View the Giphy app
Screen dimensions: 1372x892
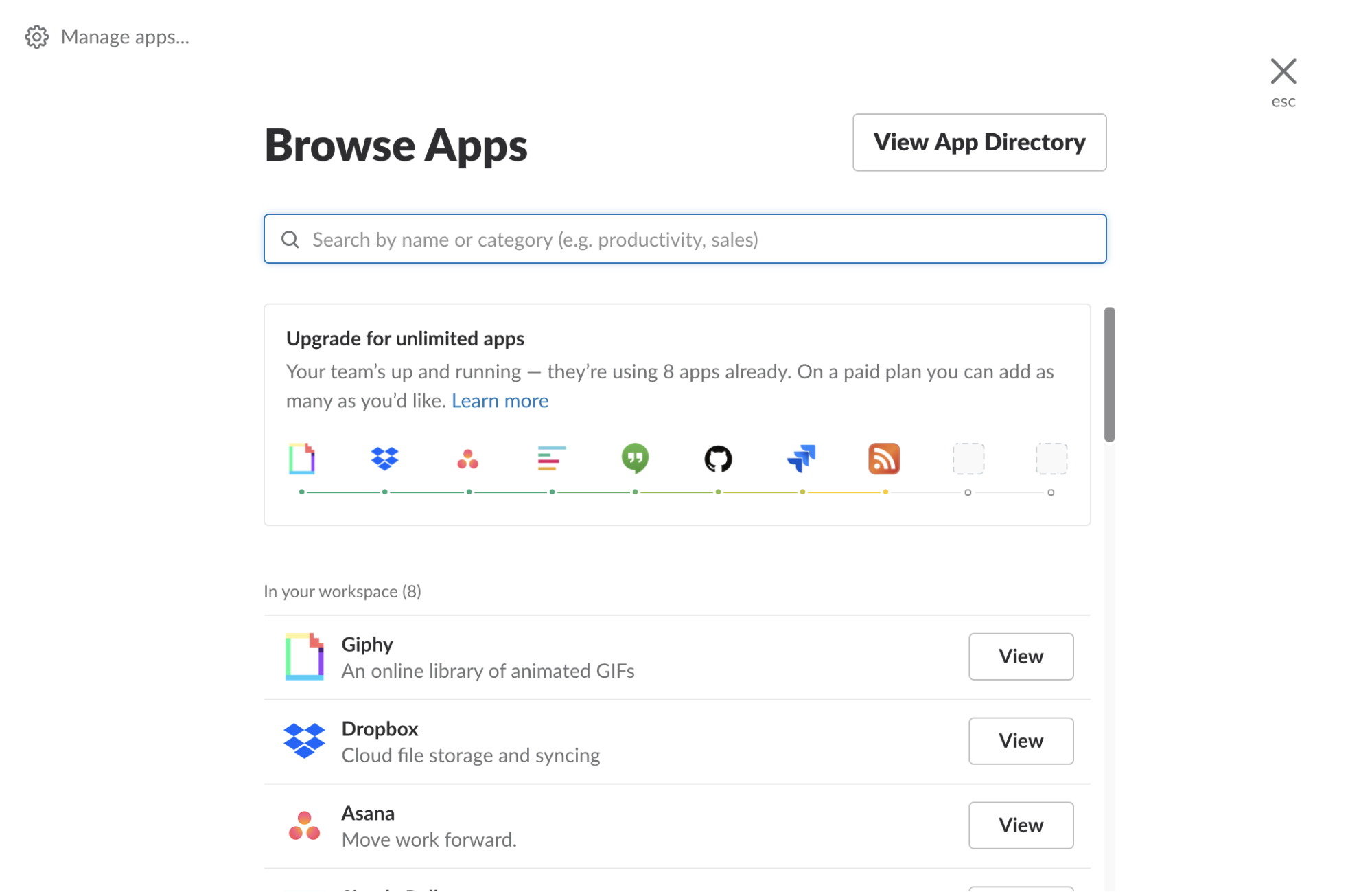click(x=1021, y=656)
